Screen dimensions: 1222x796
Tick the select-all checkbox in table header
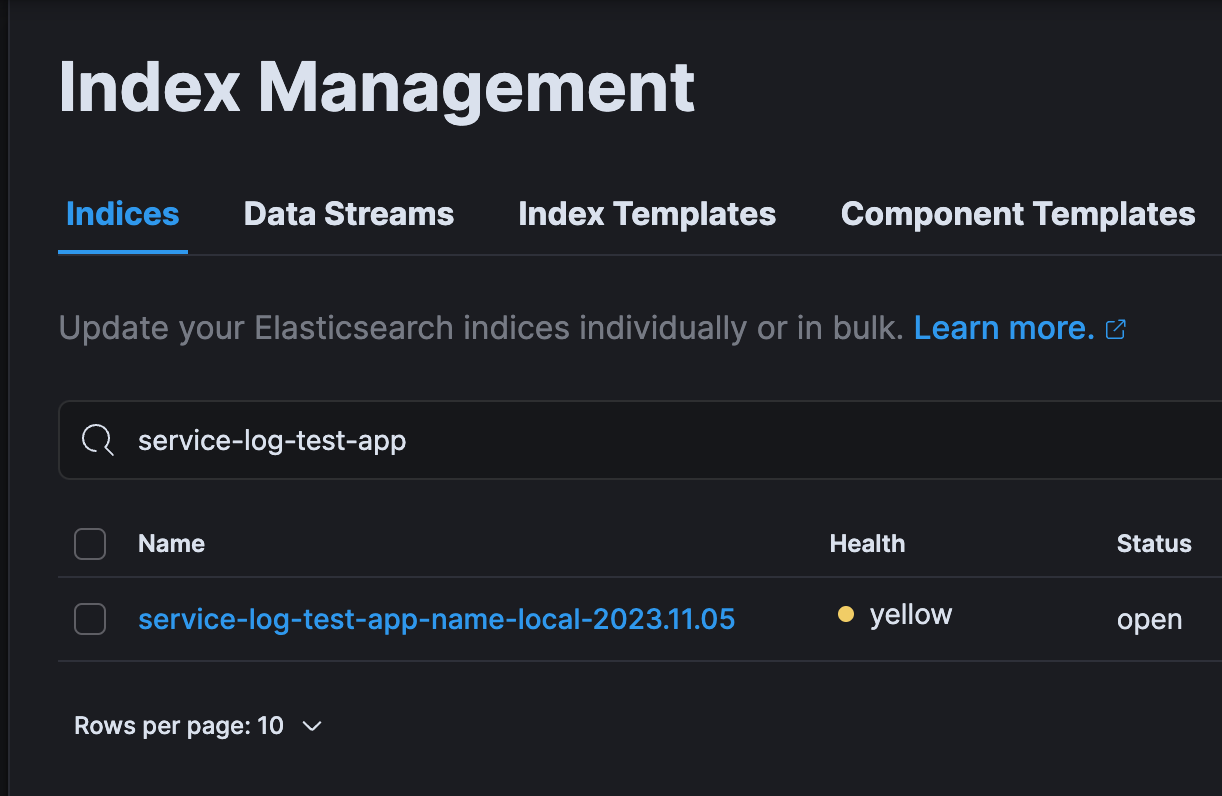90,544
